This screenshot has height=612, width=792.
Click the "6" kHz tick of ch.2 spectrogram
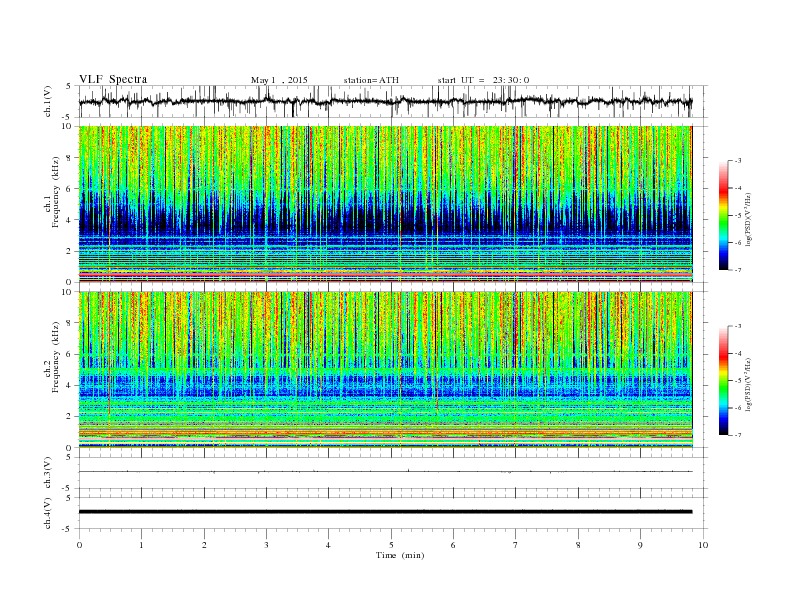pos(70,354)
